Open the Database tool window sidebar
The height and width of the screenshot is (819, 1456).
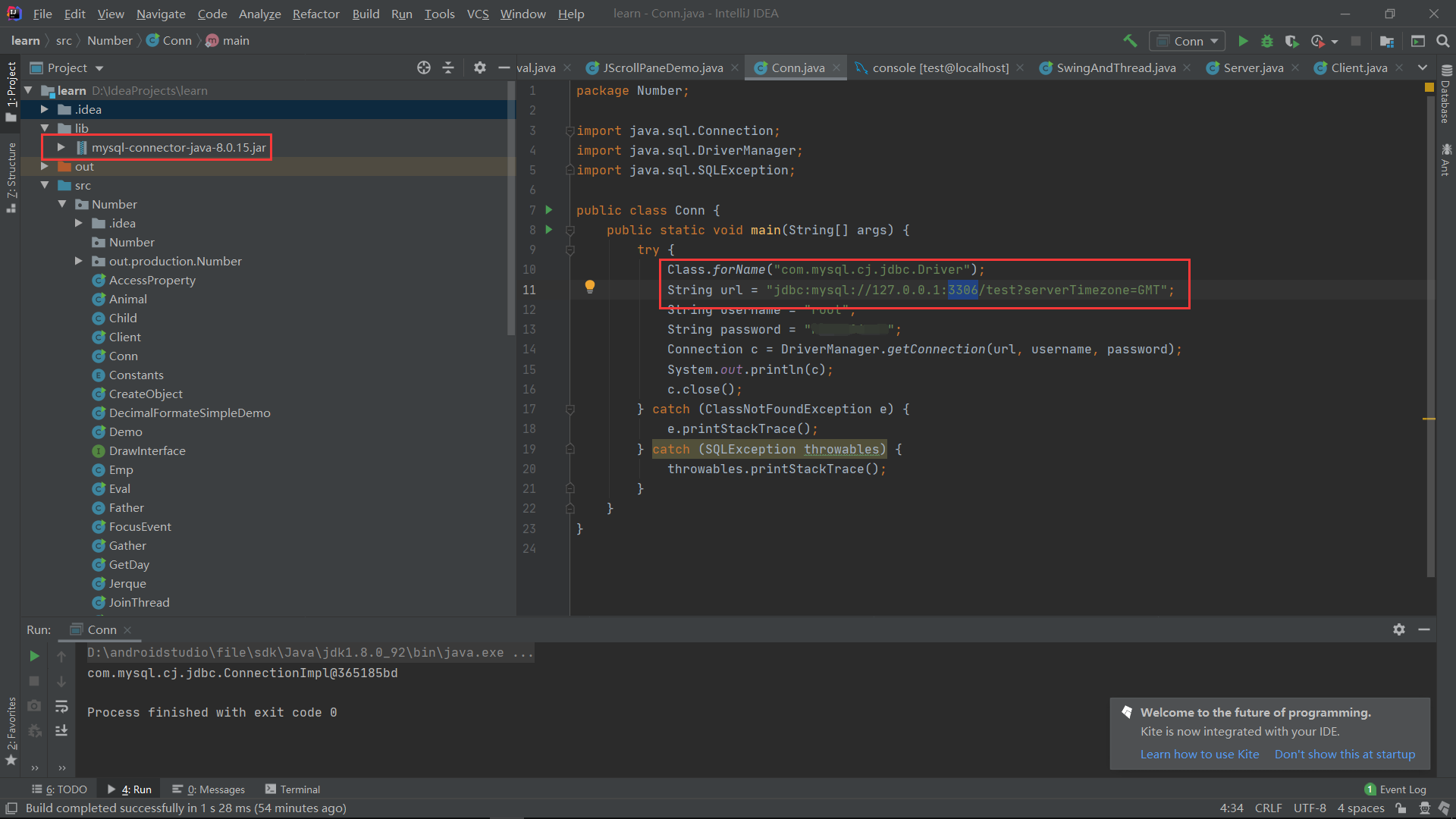[x=1446, y=93]
